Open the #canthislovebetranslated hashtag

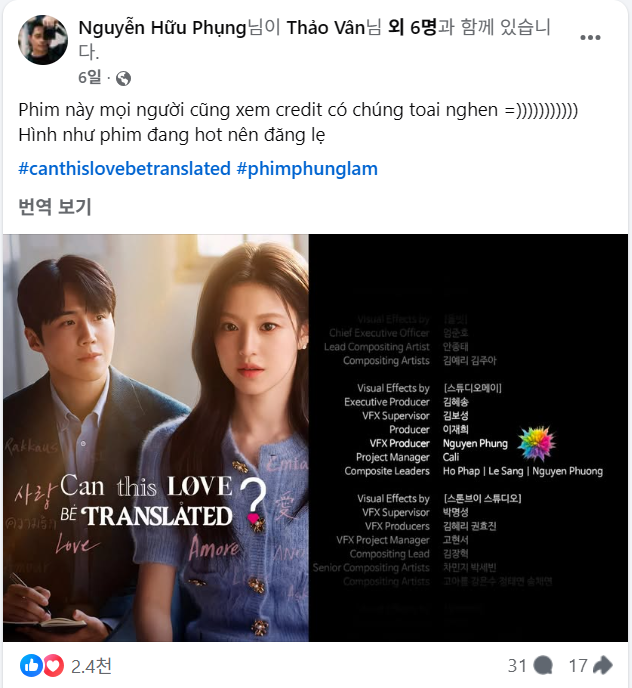pyautogui.click(x=125, y=168)
